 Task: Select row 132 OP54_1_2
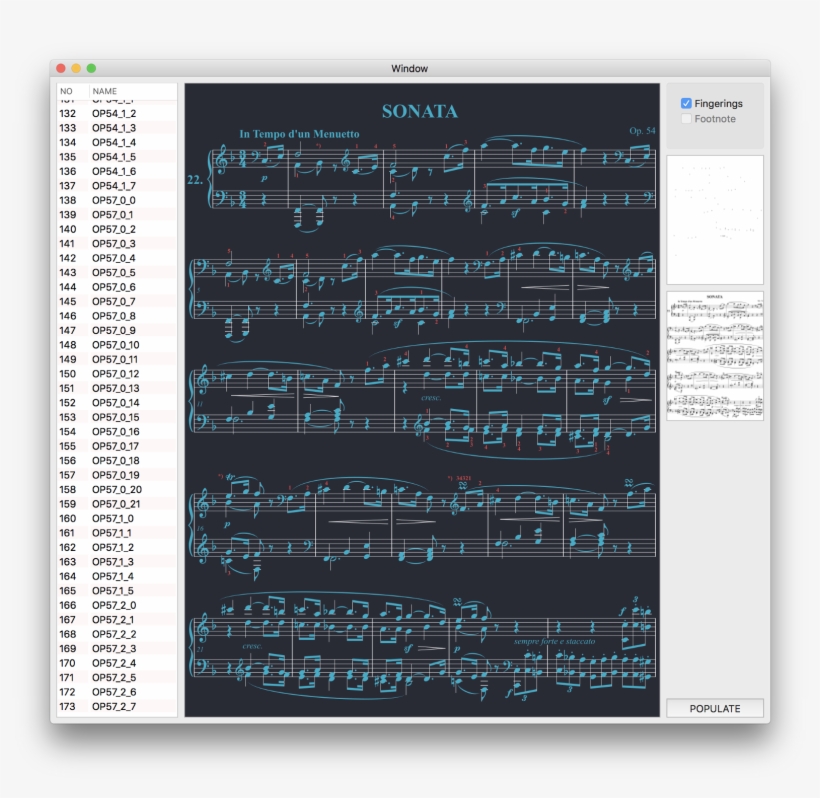tap(117, 113)
